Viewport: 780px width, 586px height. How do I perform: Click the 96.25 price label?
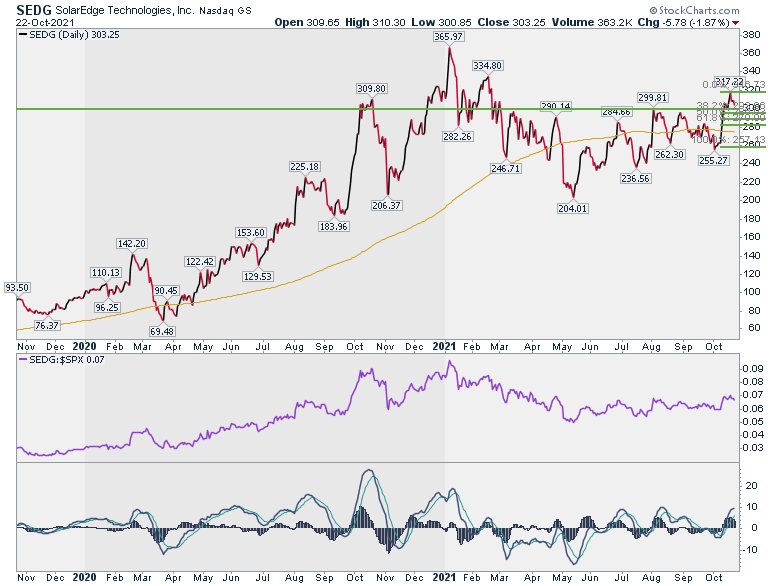tap(107, 307)
